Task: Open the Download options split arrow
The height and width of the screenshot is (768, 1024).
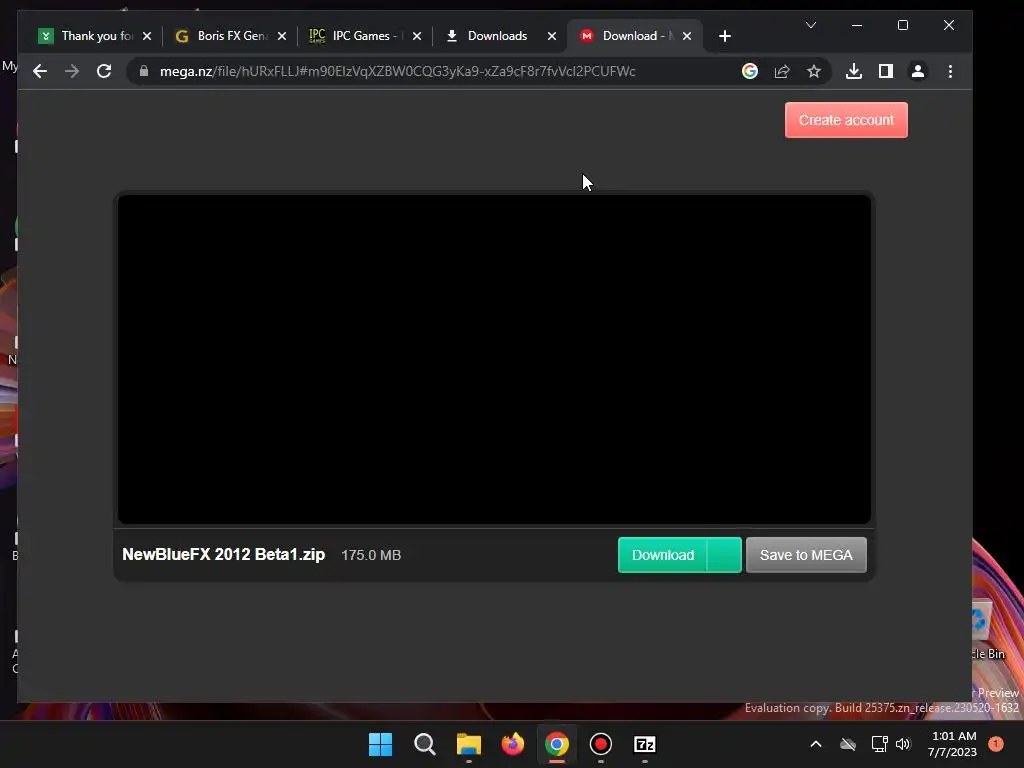Action: click(x=724, y=555)
